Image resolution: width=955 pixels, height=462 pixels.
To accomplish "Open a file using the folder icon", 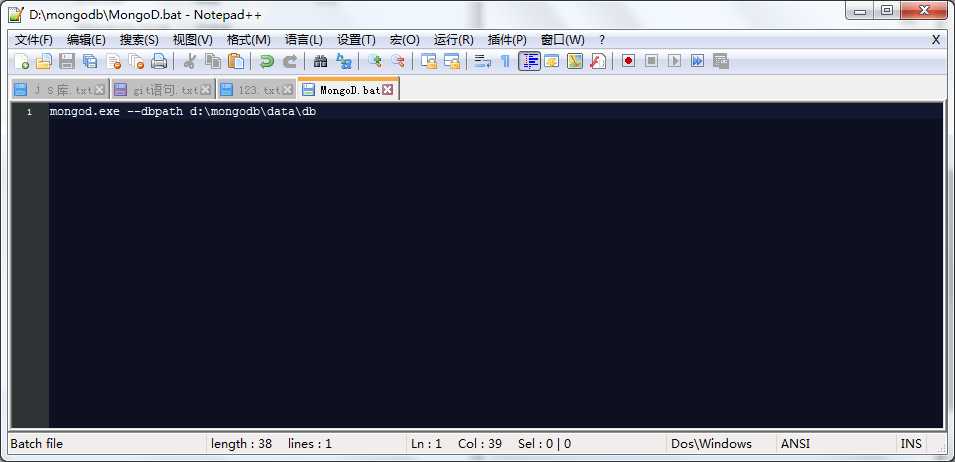I will click(44, 61).
